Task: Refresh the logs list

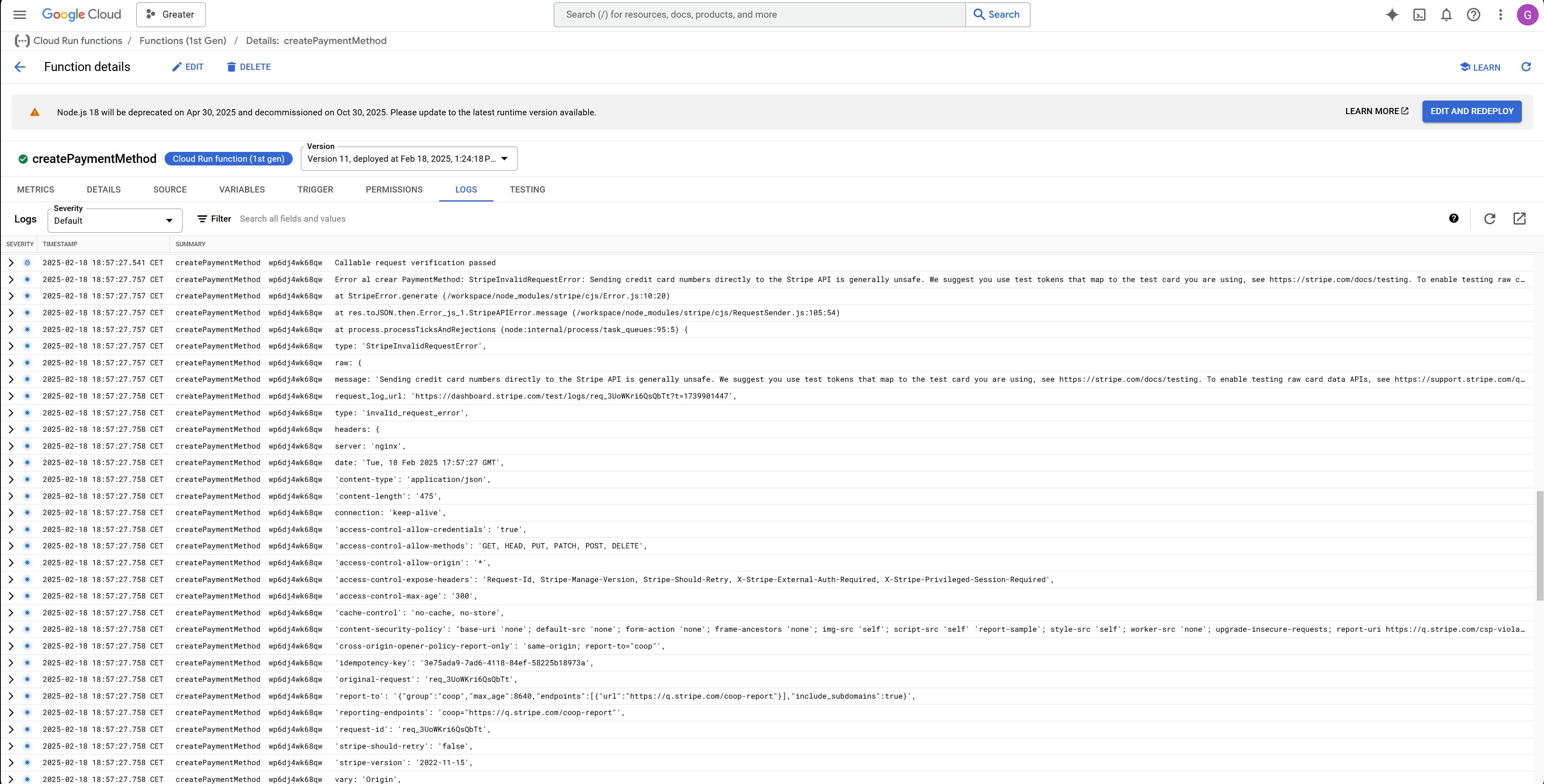Action: [1489, 219]
